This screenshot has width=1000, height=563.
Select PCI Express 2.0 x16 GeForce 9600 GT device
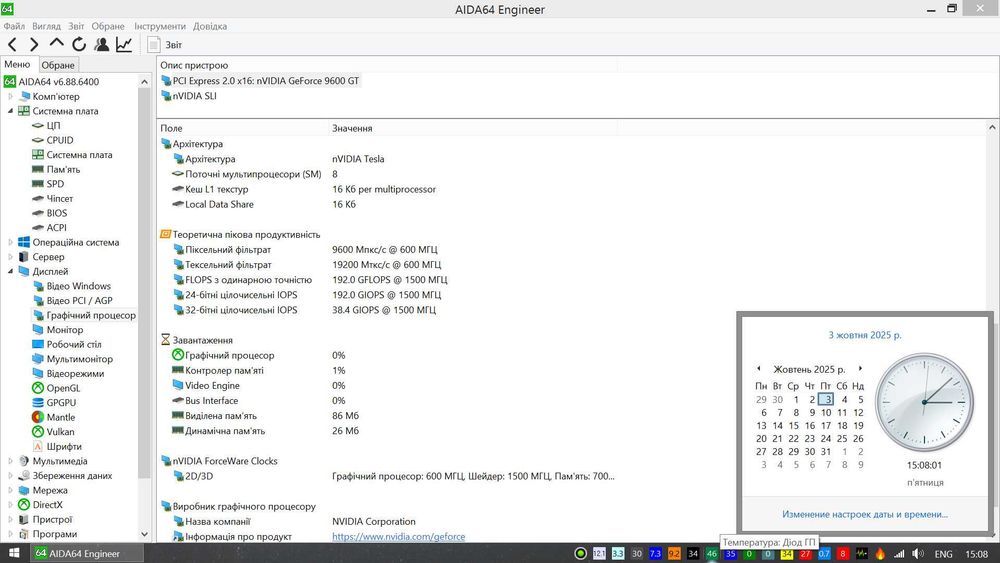[x=260, y=81]
